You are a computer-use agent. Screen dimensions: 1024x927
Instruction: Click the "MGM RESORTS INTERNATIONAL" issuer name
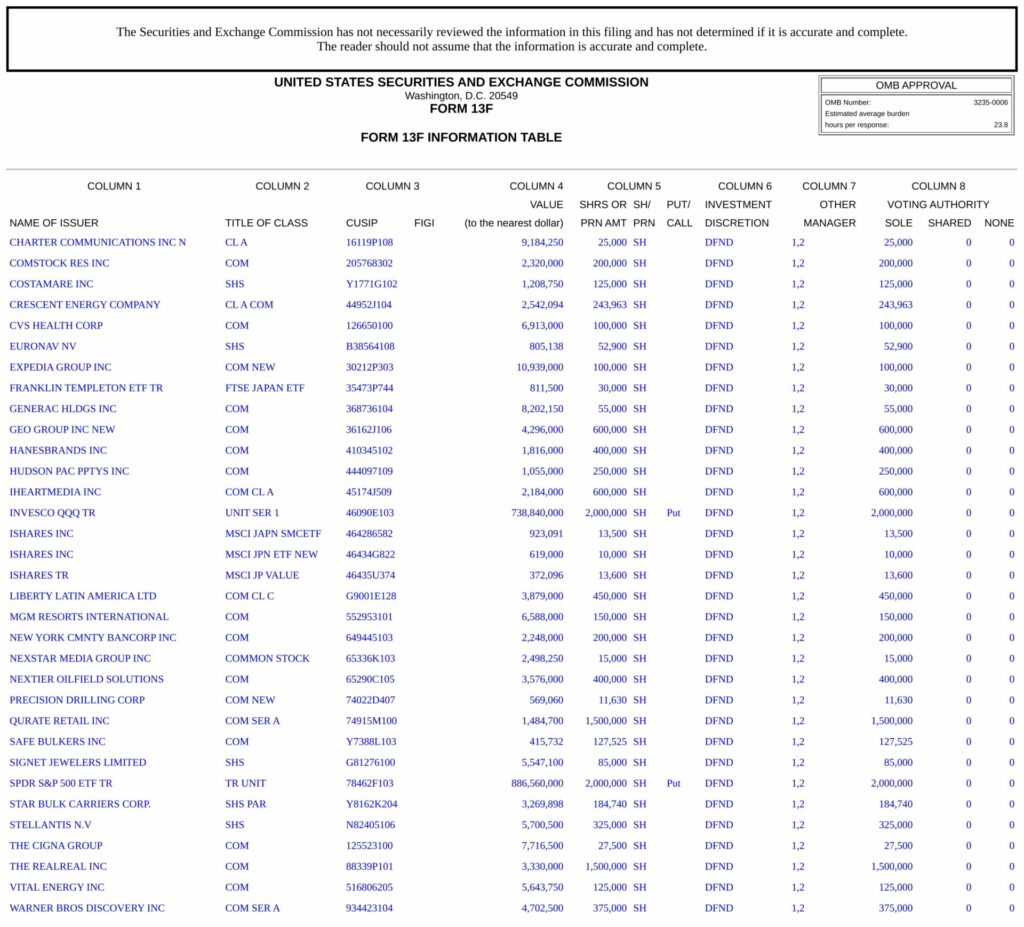[89, 617]
